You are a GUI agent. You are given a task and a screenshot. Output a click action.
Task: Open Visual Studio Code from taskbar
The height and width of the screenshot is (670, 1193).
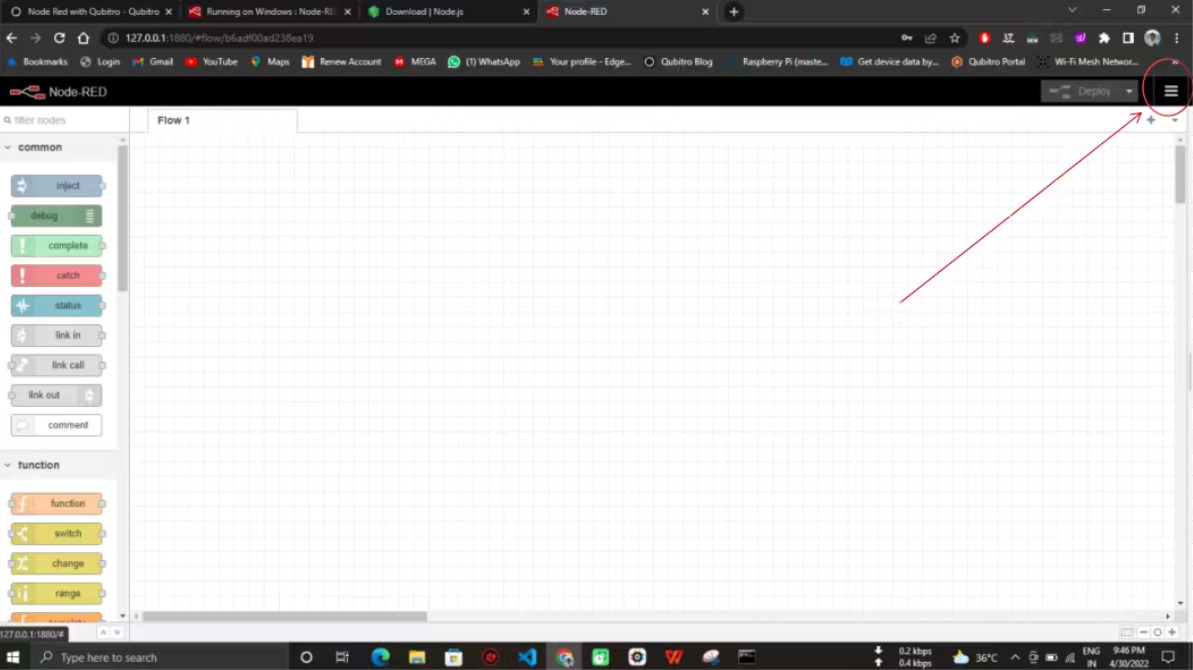pyautogui.click(x=527, y=657)
